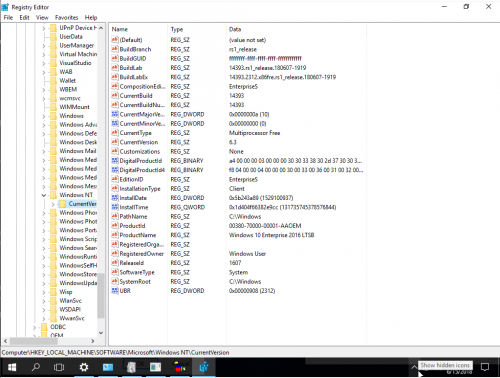This screenshot has height=378, width=500.
Task: Open Task View on the taskbar
Action: tap(59, 367)
